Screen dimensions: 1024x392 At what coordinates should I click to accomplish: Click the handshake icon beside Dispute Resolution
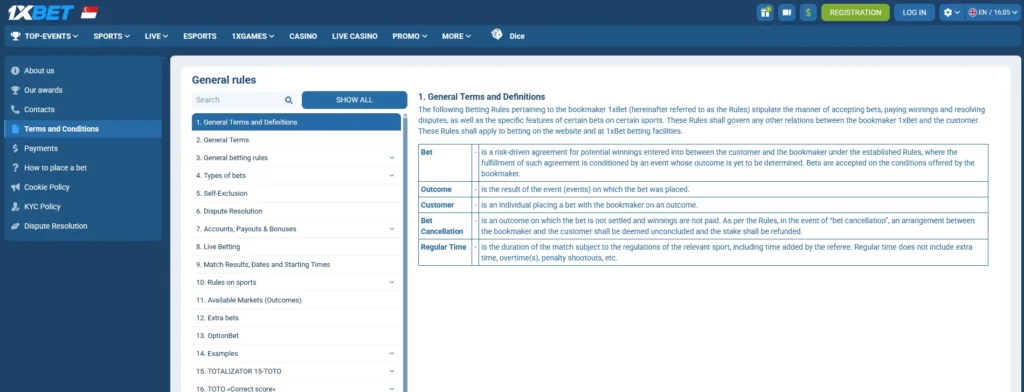click(16, 226)
